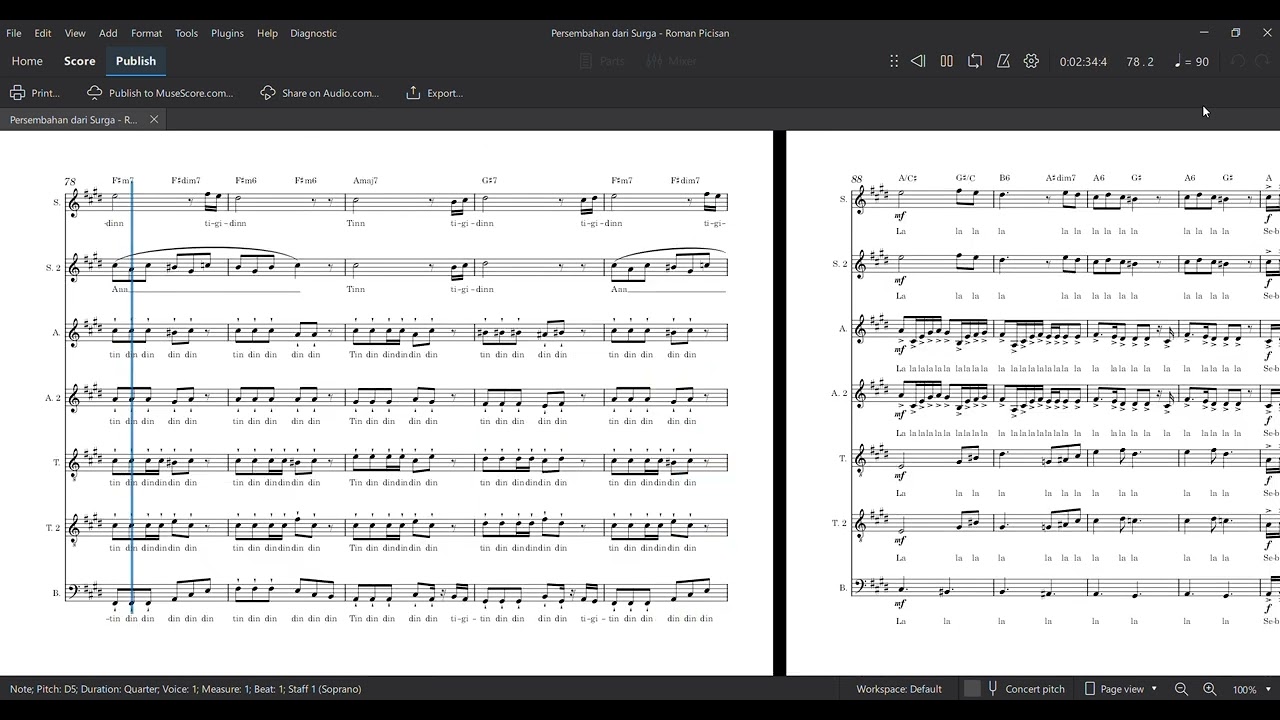Toggle the Concert pitch checkbox
The height and width of the screenshot is (720, 1280).
click(x=972, y=689)
